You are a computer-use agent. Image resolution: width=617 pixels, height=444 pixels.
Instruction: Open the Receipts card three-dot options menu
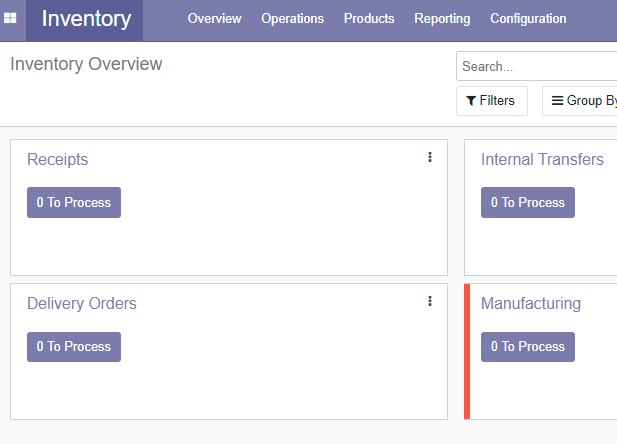tap(430, 157)
